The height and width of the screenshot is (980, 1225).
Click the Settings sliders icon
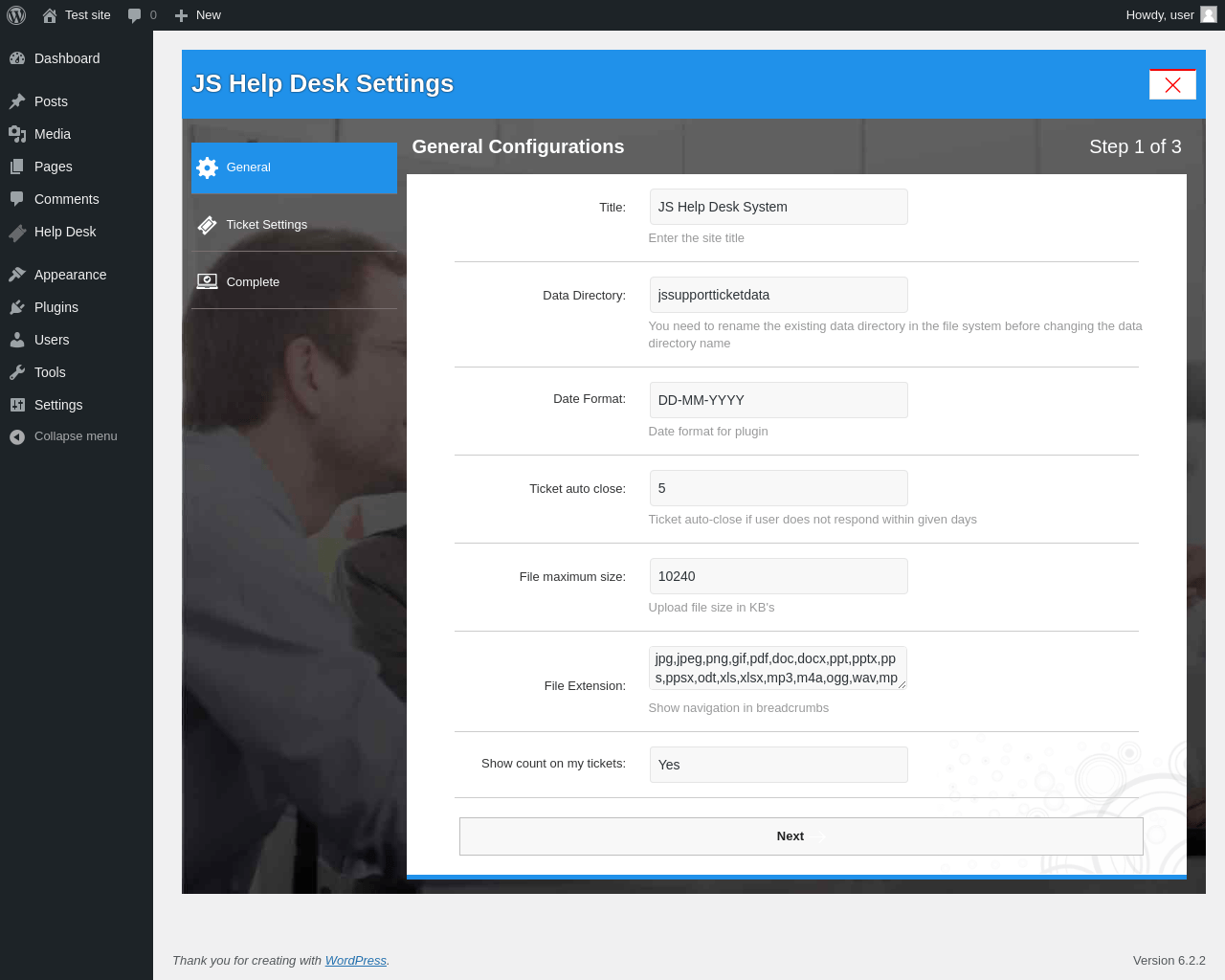pyautogui.click(x=17, y=405)
